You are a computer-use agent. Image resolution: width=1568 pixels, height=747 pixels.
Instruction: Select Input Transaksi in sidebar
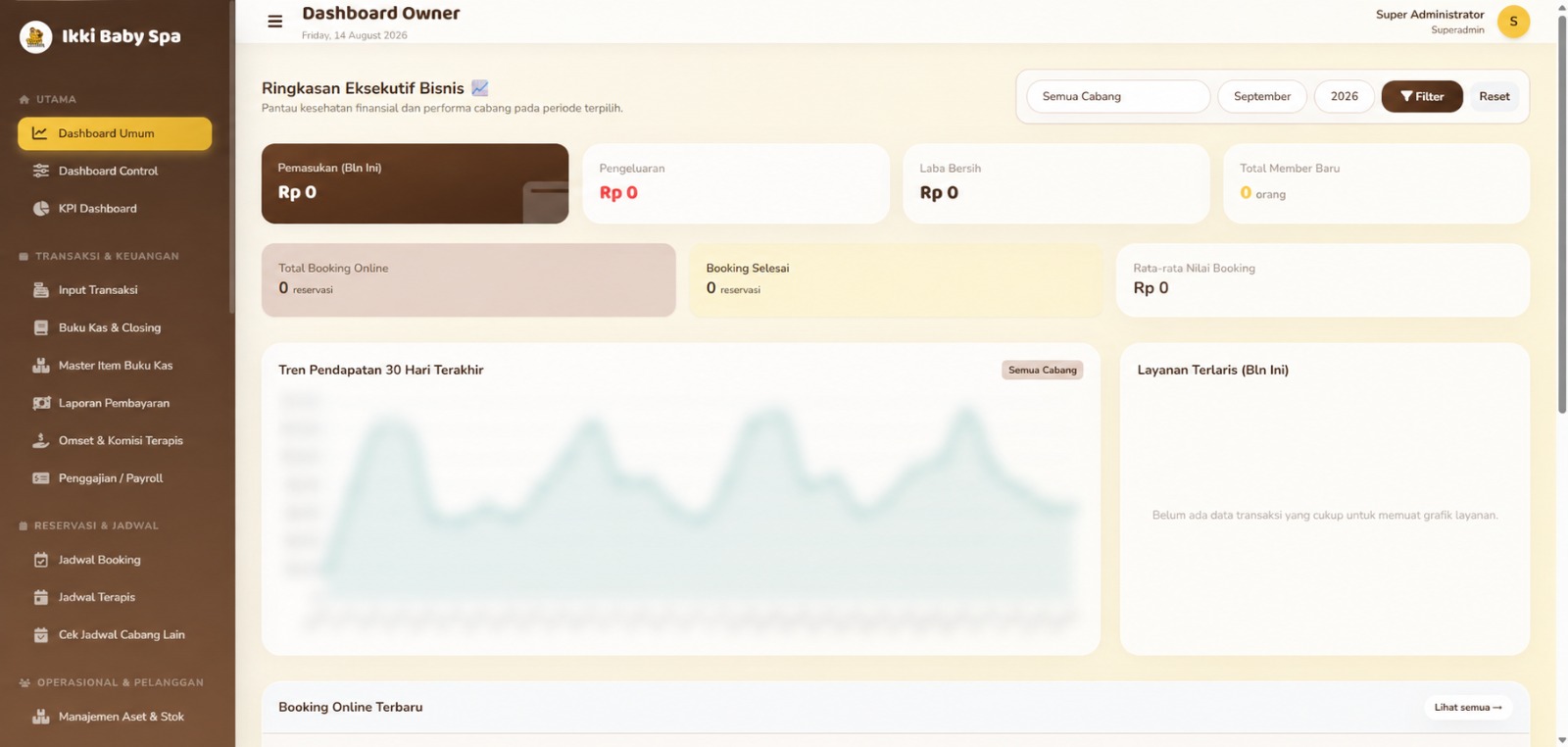tap(115, 290)
